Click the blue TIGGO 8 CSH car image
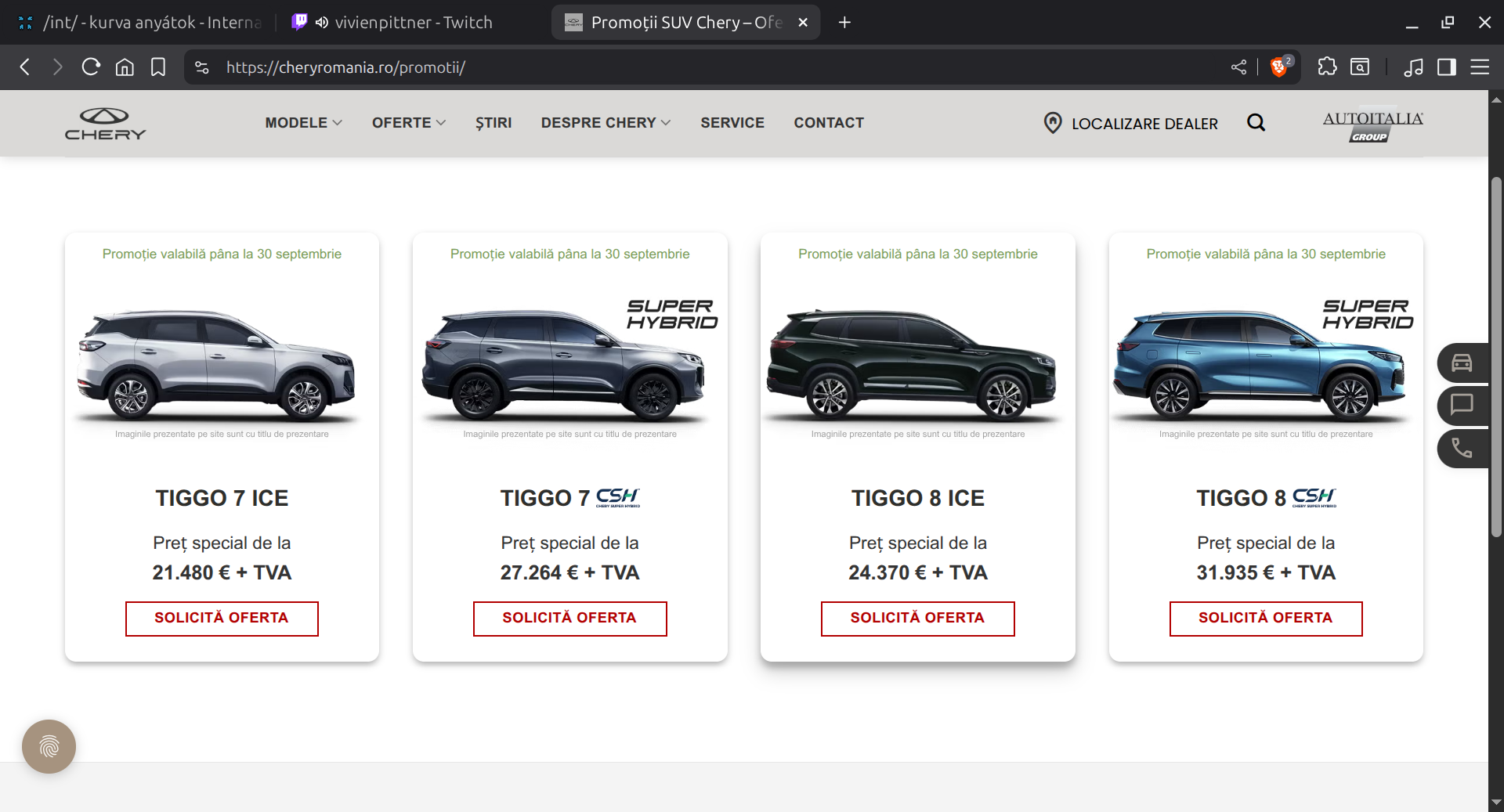This screenshot has width=1504, height=812. click(x=1260, y=365)
